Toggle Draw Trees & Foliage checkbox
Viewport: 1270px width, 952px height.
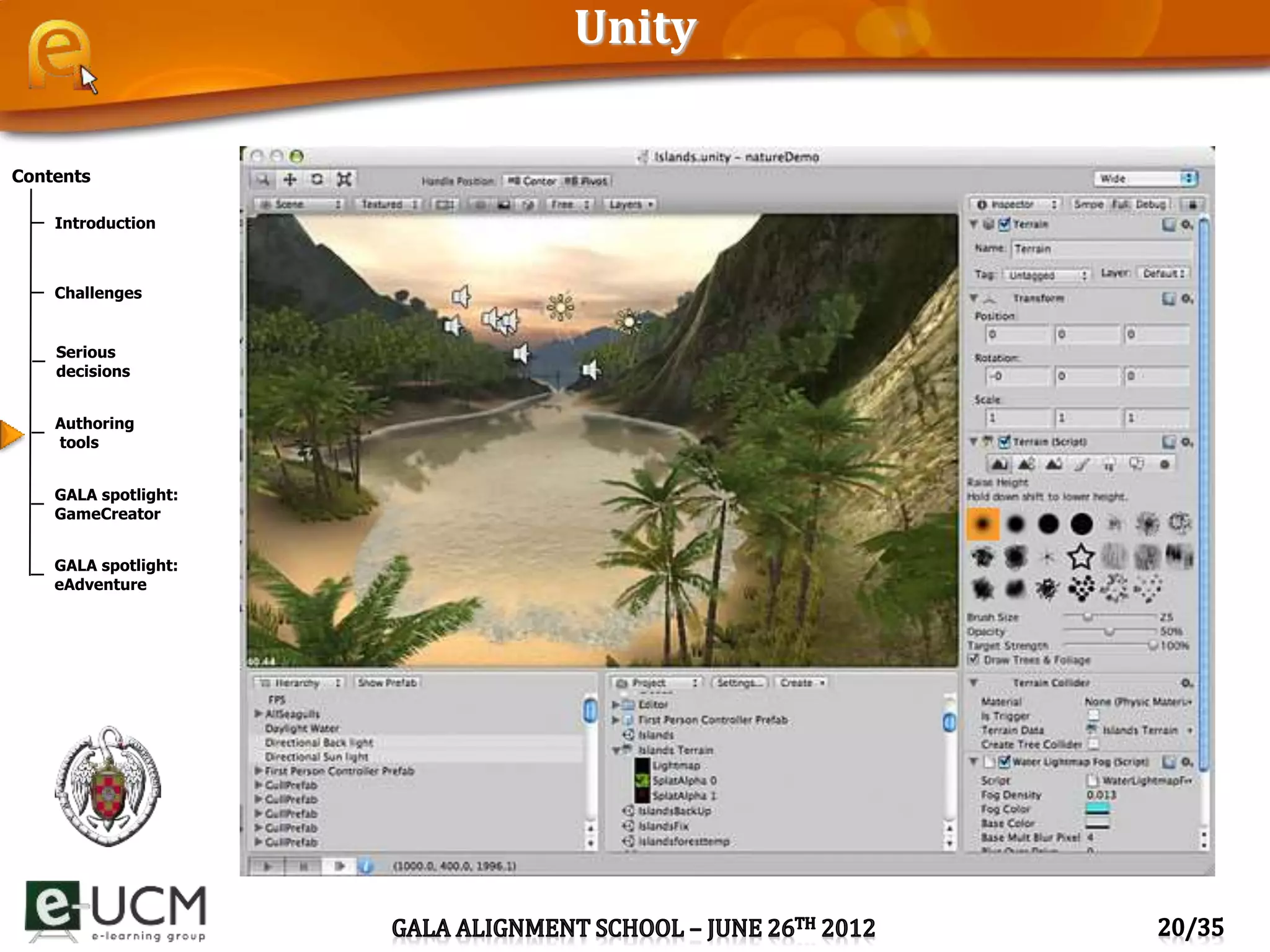[x=974, y=660]
